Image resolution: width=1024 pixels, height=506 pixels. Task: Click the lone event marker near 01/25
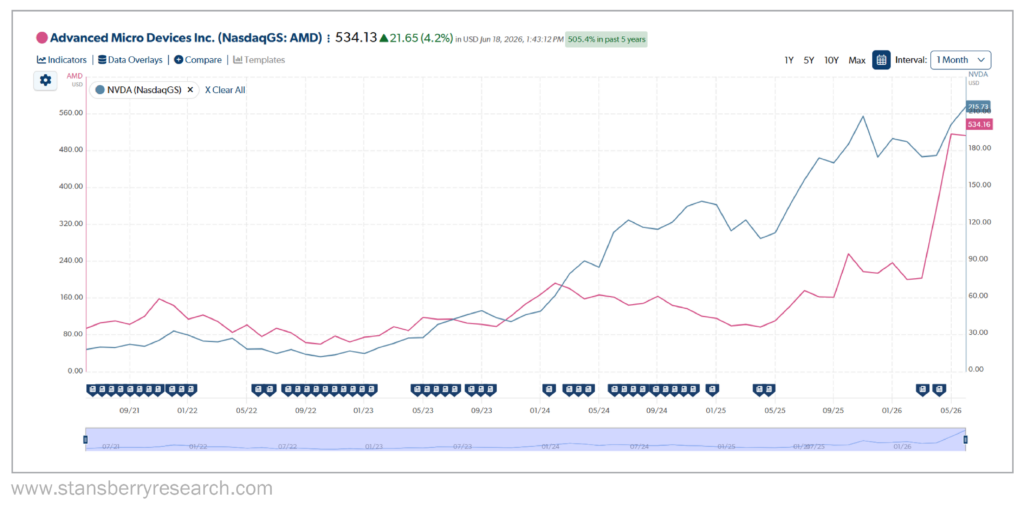tap(713, 390)
